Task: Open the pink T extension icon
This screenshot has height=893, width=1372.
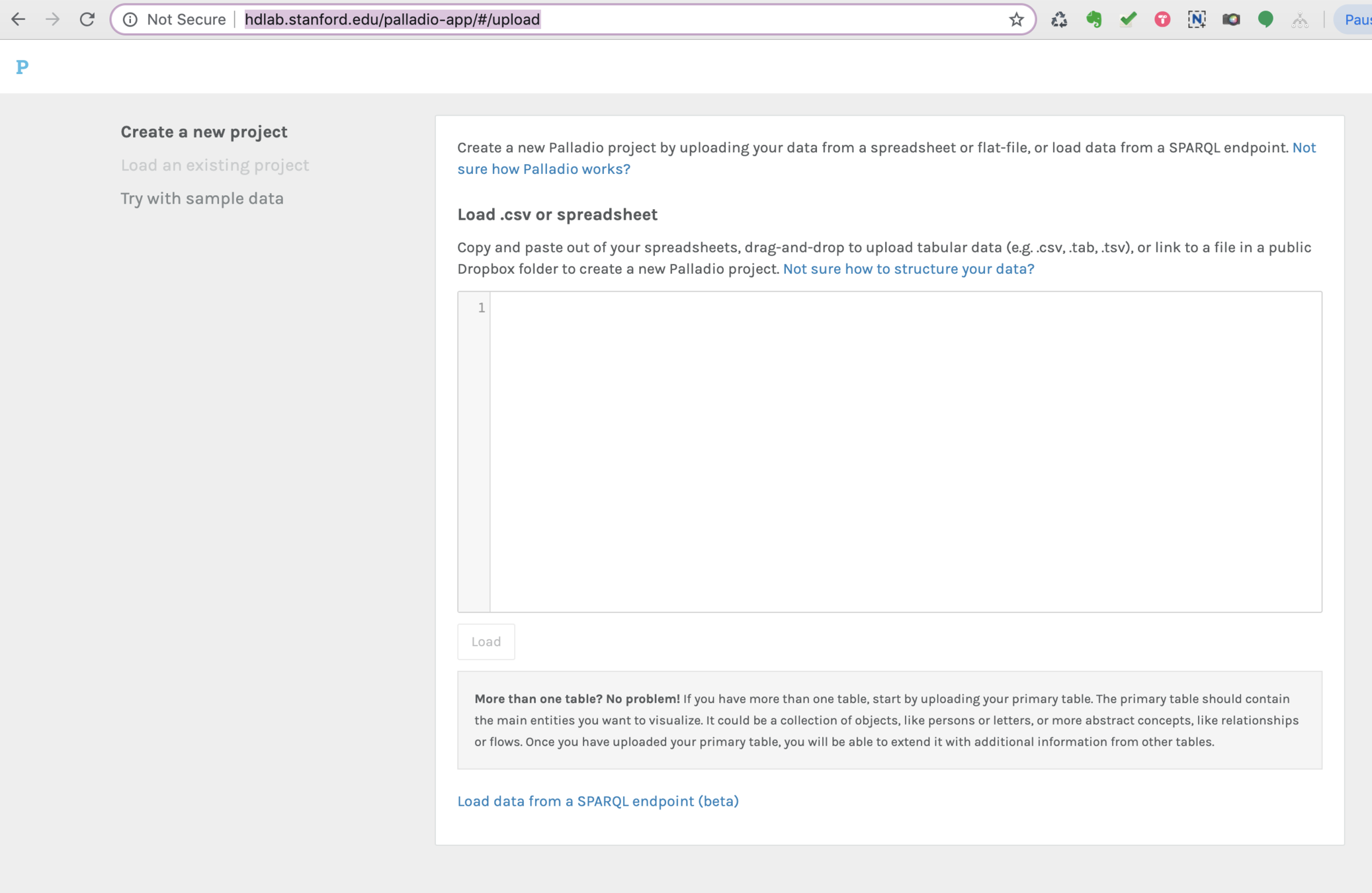Action: click(1162, 20)
